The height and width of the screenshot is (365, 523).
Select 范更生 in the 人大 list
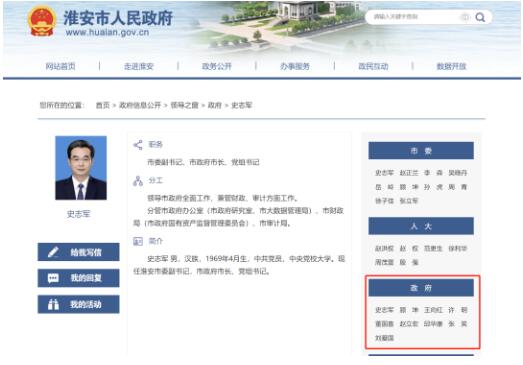point(433,249)
